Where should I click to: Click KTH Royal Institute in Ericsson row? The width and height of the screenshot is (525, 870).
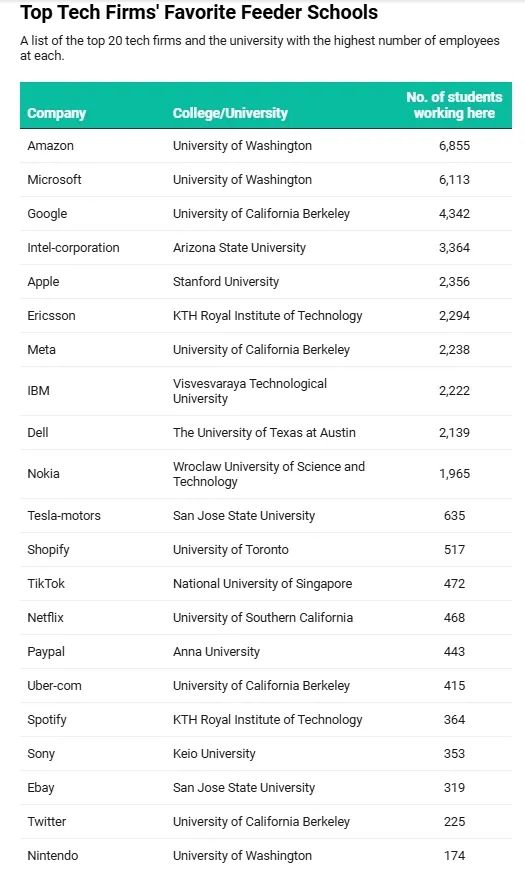[x=267, y=316]
